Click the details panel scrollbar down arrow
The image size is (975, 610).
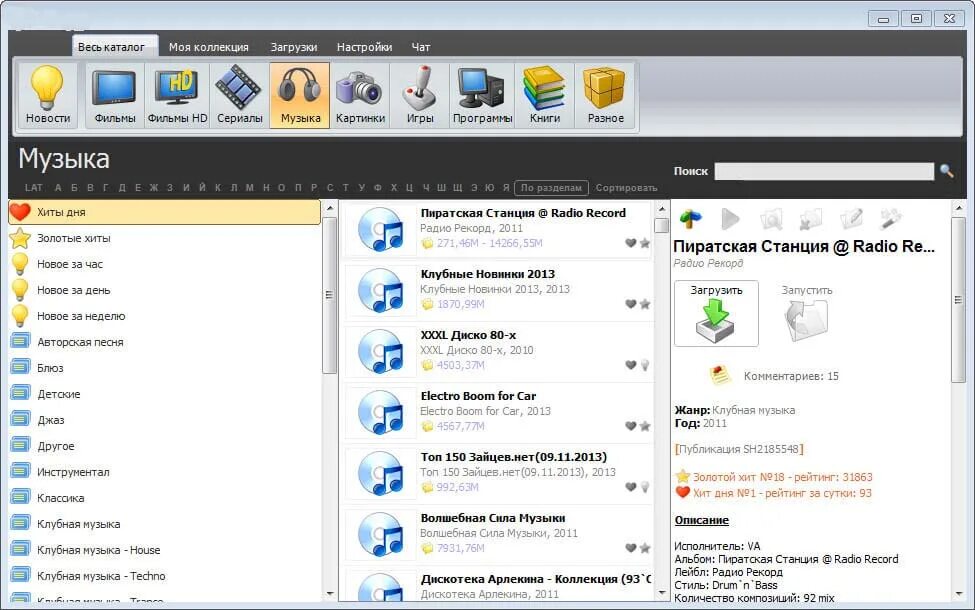pyautogui.click(x=959, y=594)
